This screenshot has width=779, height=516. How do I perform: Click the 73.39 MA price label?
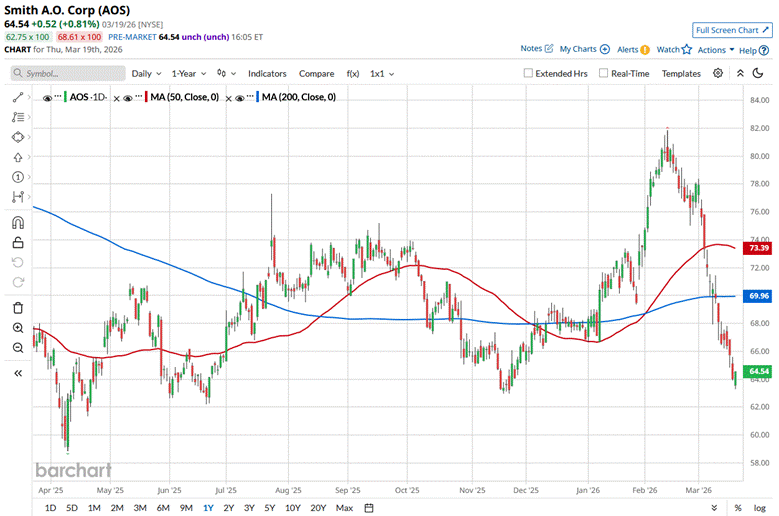[x=758, y=248]
